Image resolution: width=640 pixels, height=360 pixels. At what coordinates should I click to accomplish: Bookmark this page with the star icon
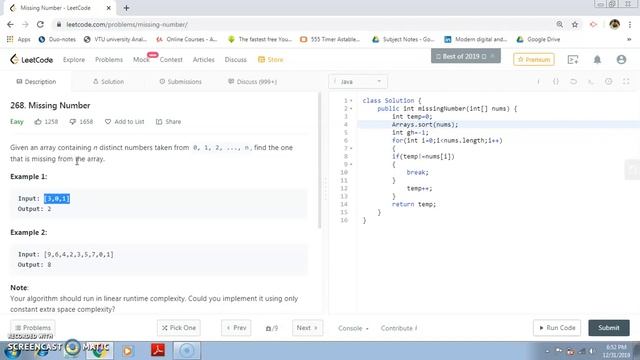pyautogui.click(x=575, y=24)
